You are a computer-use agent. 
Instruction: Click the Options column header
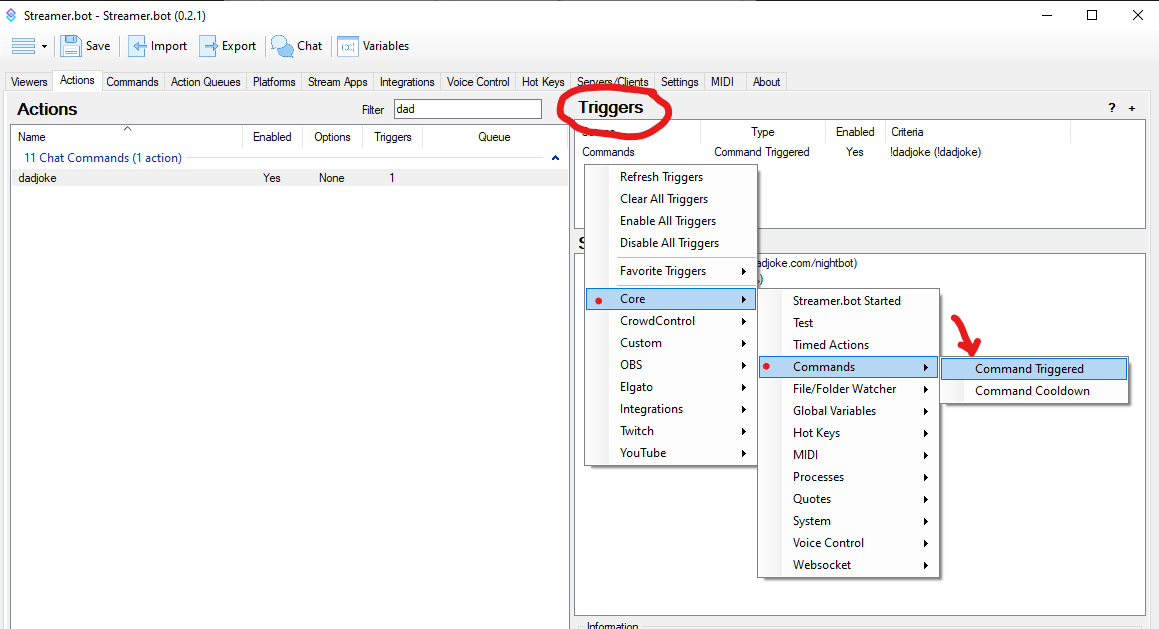pos(332,137)
